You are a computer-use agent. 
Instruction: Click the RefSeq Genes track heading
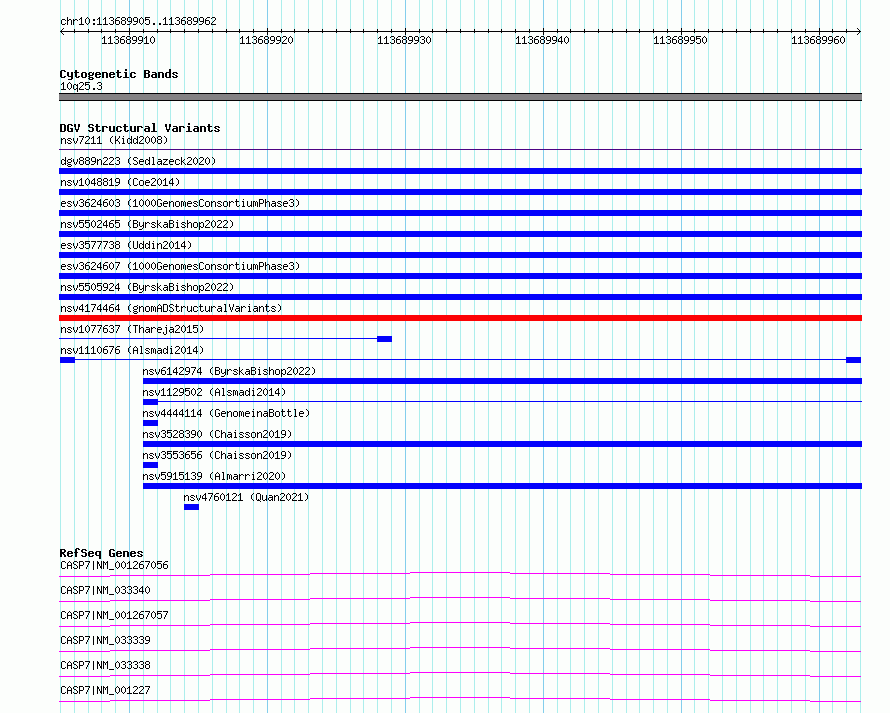(101, 553)
